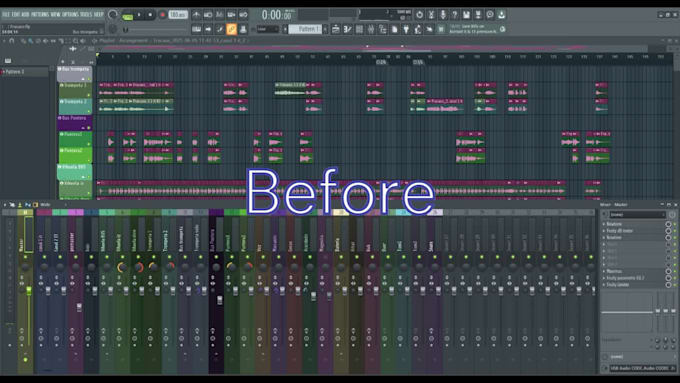Open the Playlist options arrow menu

pyautogui.click(x=4, y=41)
